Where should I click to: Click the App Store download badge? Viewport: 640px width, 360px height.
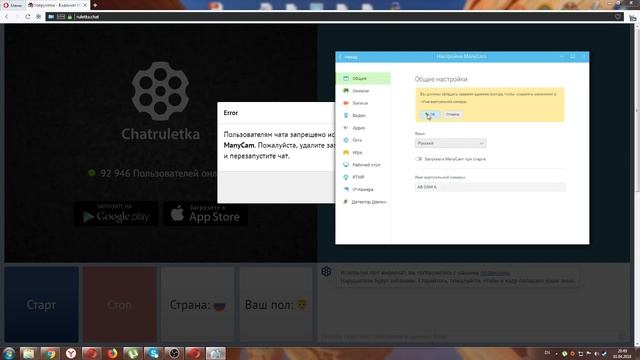[x=206, y=213]
